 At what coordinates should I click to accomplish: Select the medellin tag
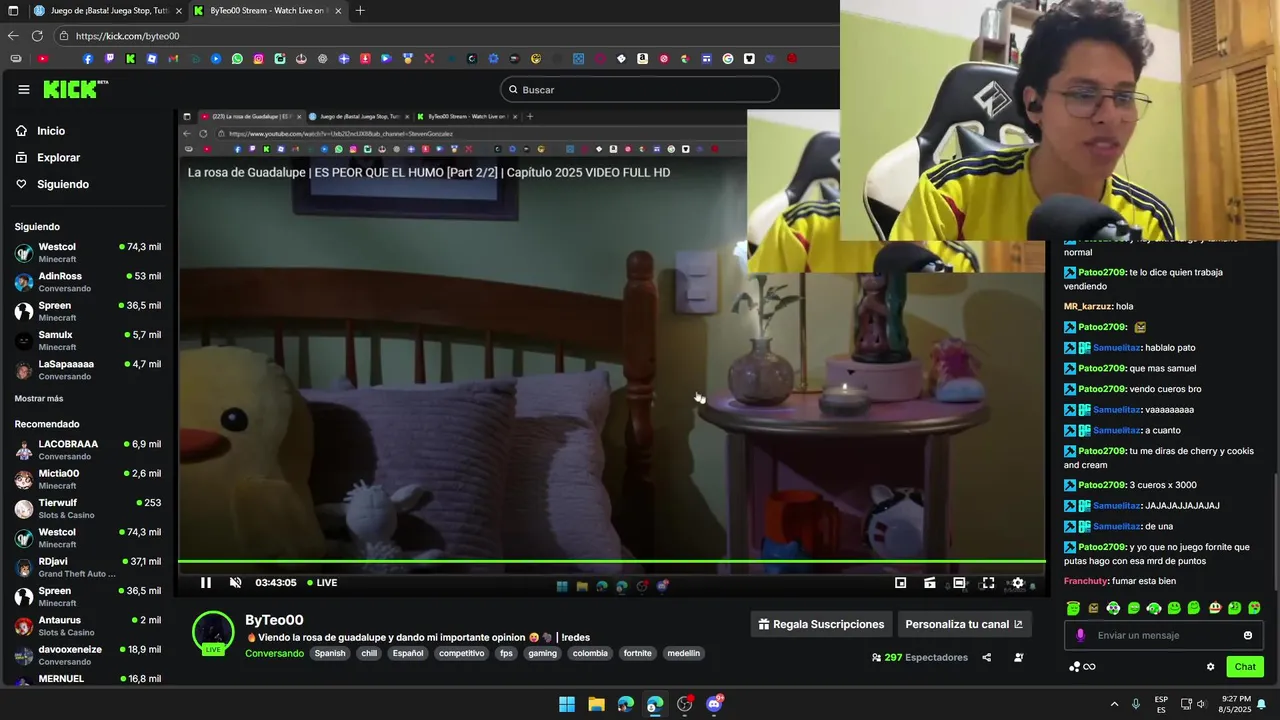tap(683, 653)
